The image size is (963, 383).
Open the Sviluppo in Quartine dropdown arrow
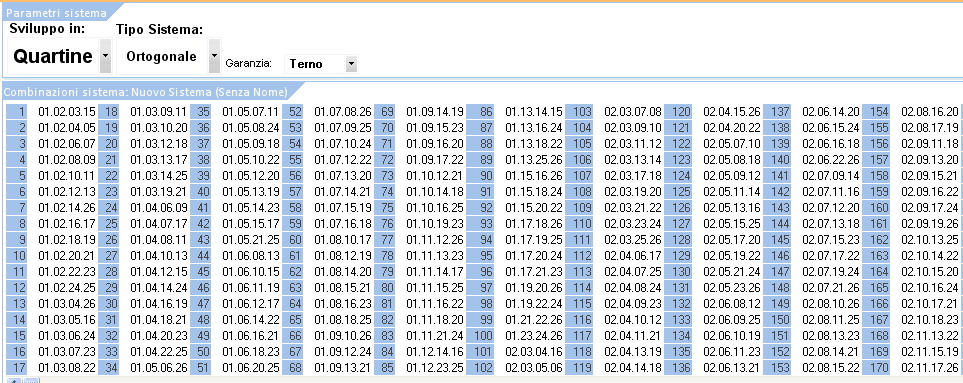pos(105,56)
